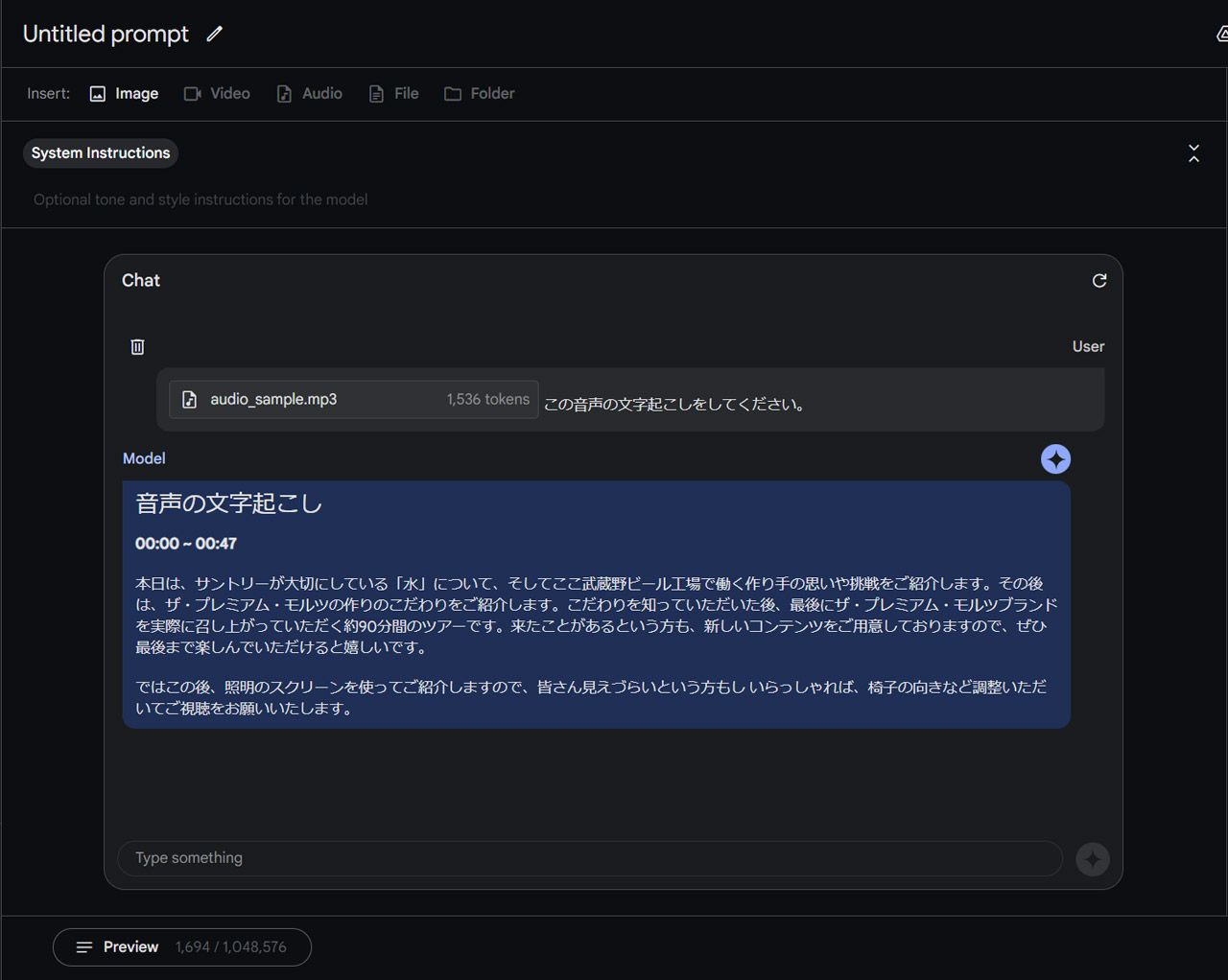
Task: Insert an Audio file
Action: [309, 93]
